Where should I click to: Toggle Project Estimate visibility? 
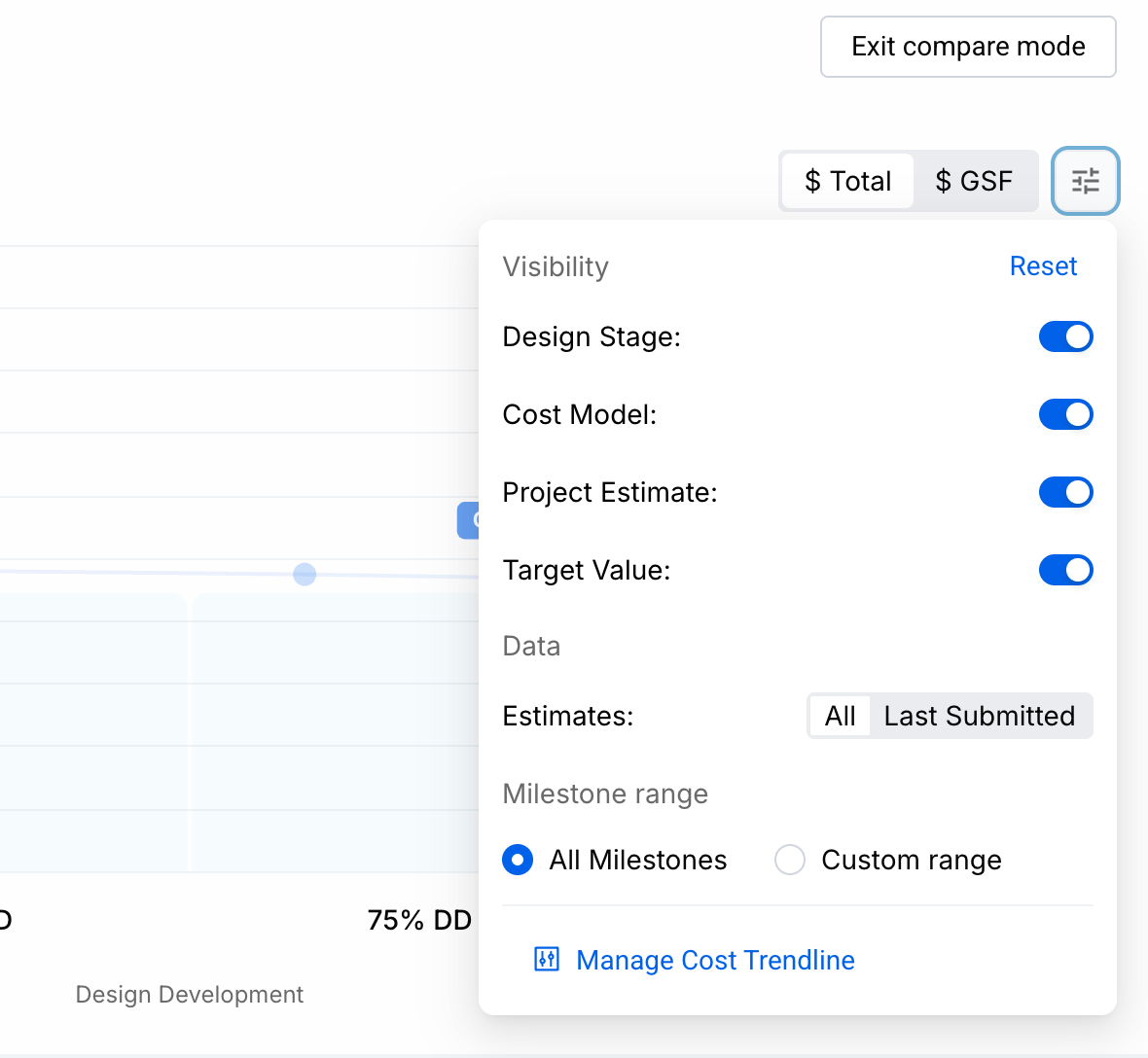1065,492
